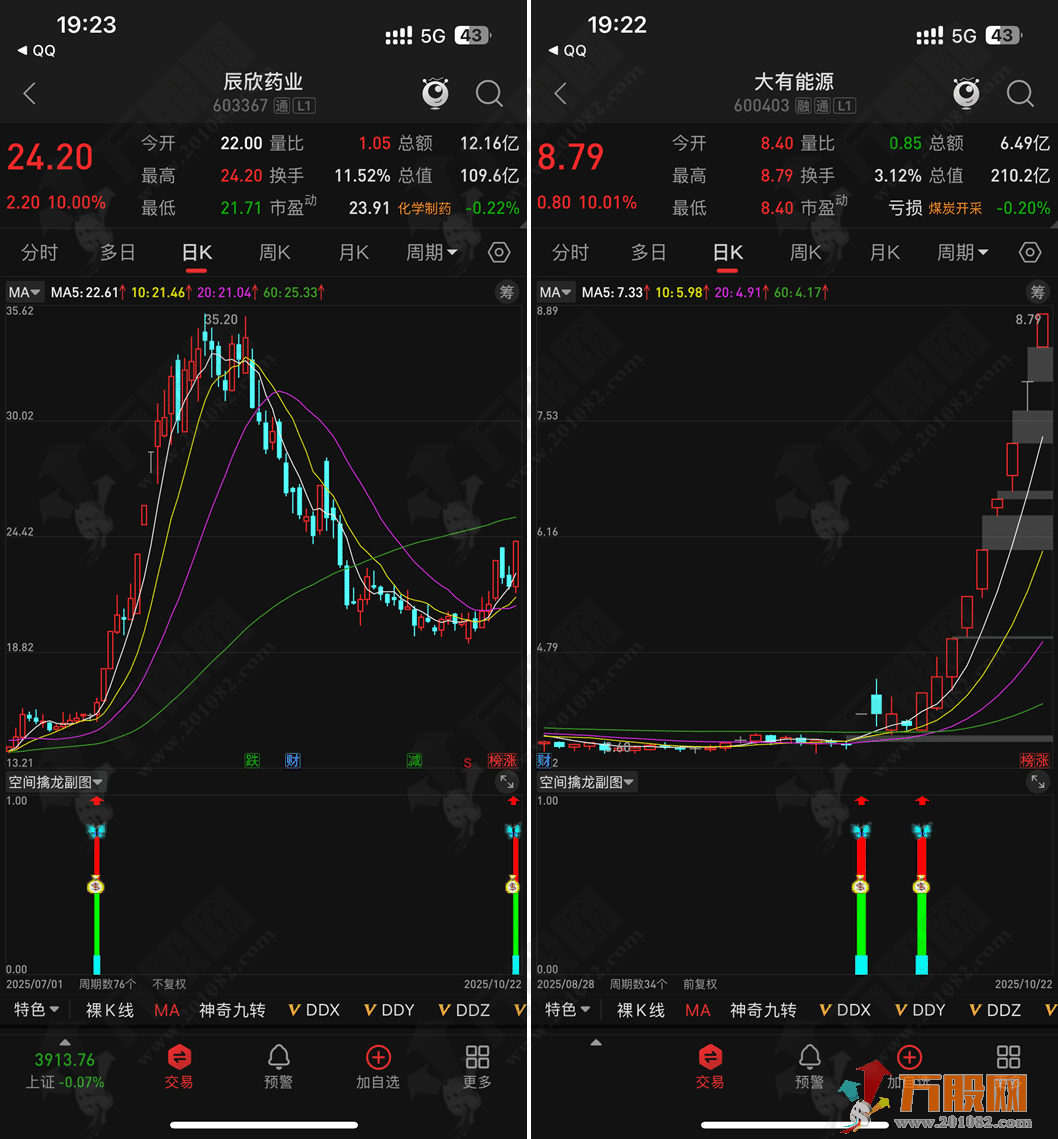
Task: Toggle 裸K线 naked candlestick mode
Action: coord(108,1010)
